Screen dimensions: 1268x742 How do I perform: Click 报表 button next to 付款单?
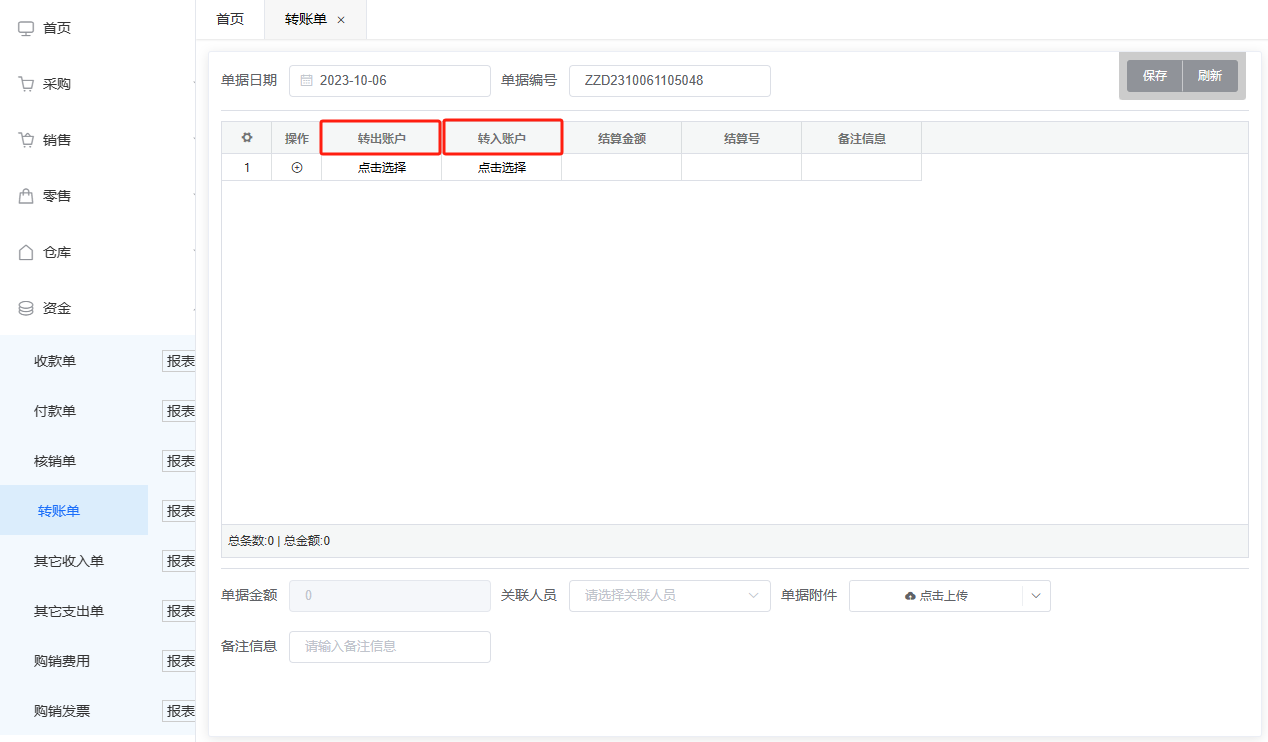[x=180, y=411]
